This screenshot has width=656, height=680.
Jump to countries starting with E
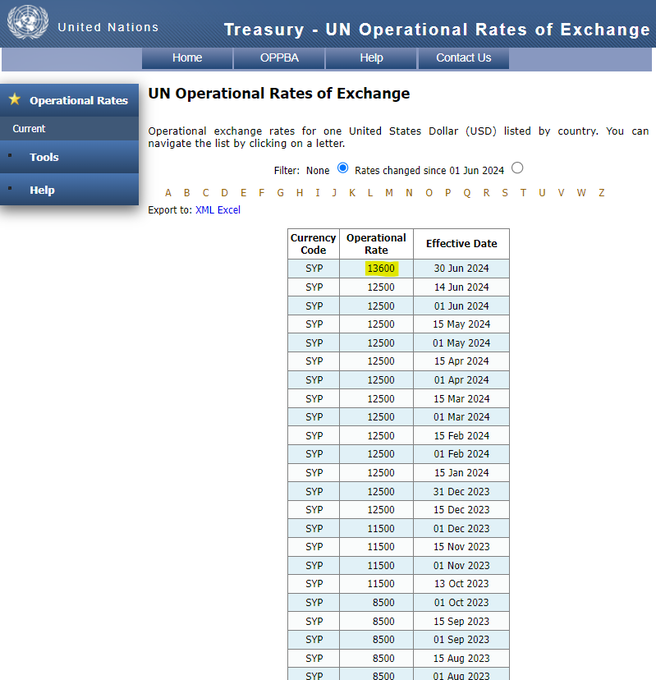(243, 193)
